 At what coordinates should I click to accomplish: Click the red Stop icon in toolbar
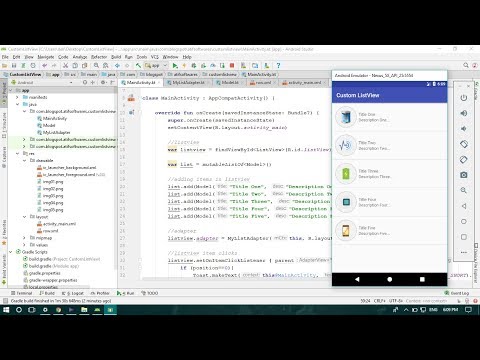(232, 66)
